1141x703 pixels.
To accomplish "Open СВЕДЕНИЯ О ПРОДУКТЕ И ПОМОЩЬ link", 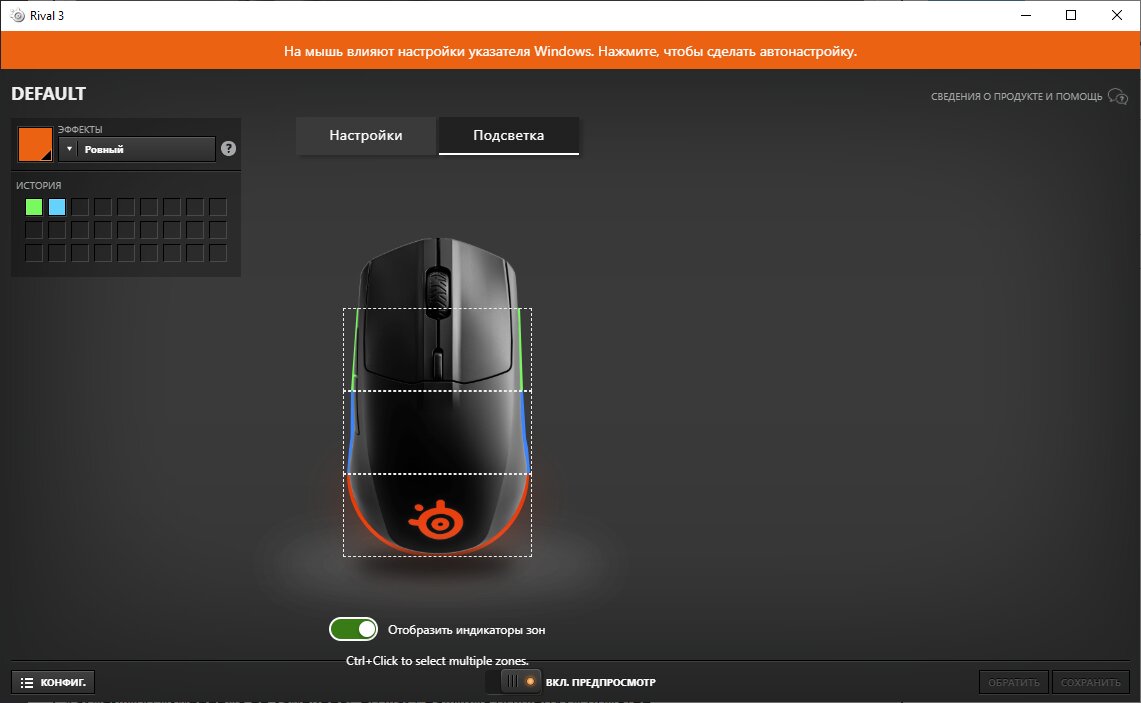I will pyautogui.click(x=1017, y=97).
